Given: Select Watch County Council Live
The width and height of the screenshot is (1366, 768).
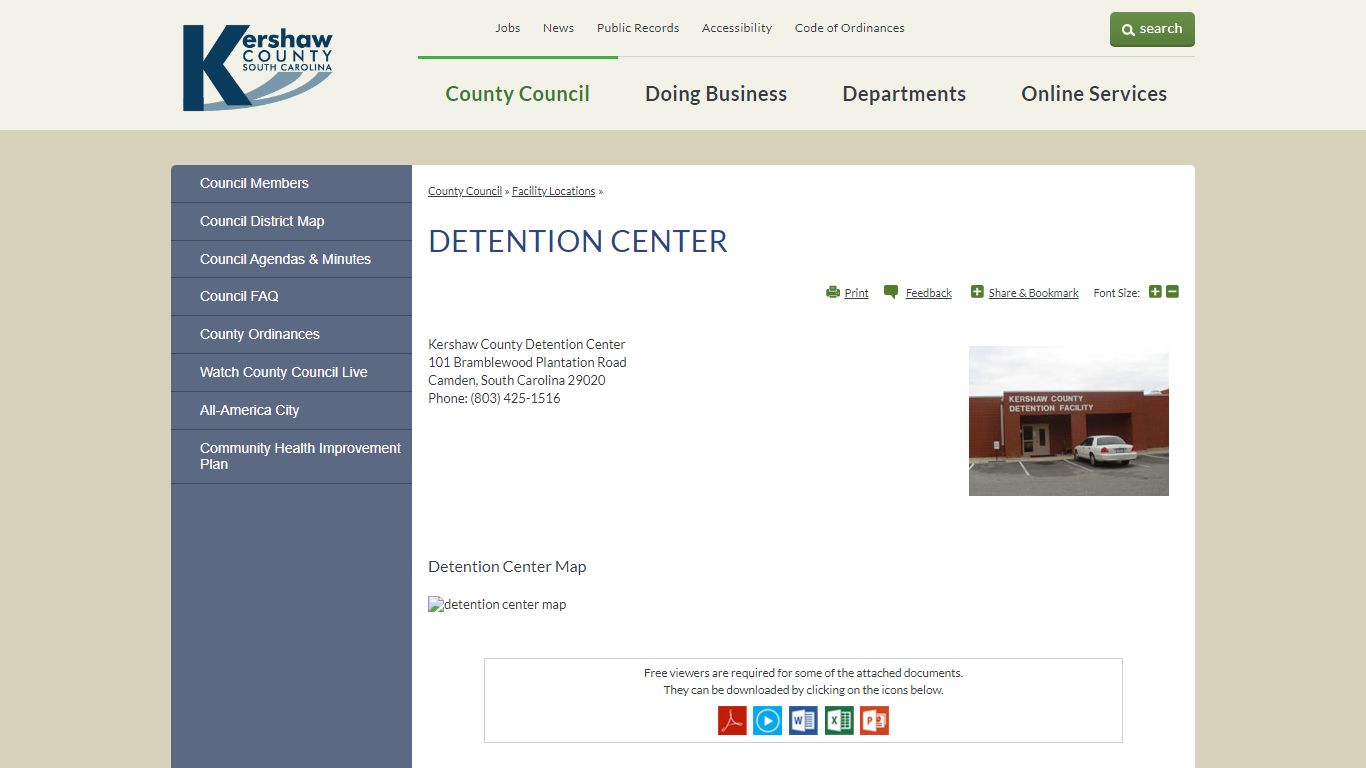Looking at the screenshot, I should (x=291, y=373).
